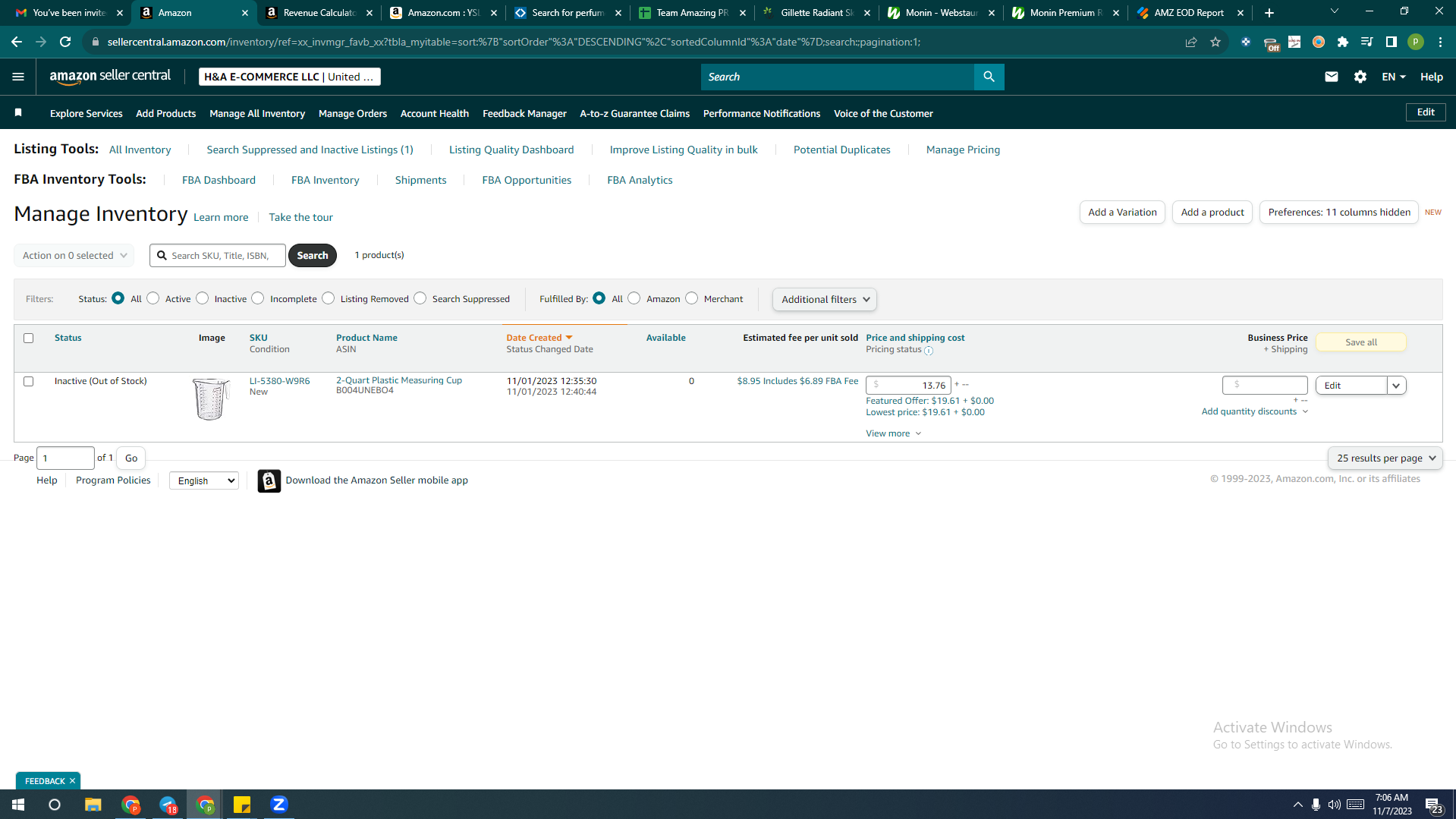Screen dimensions: 1456x819
Task: Open the settings gear icon
Action: [x=1360, y=77]
